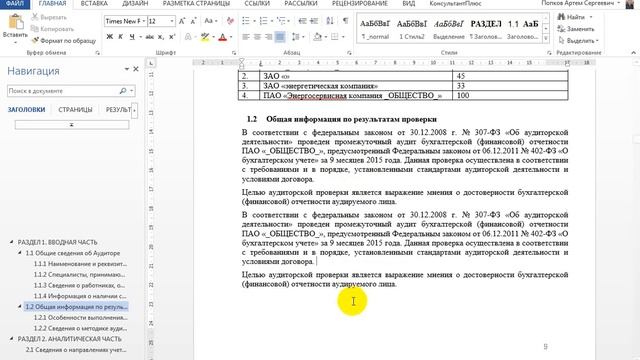Open the Change Case (Аа) menu

(x=210, y=21)
